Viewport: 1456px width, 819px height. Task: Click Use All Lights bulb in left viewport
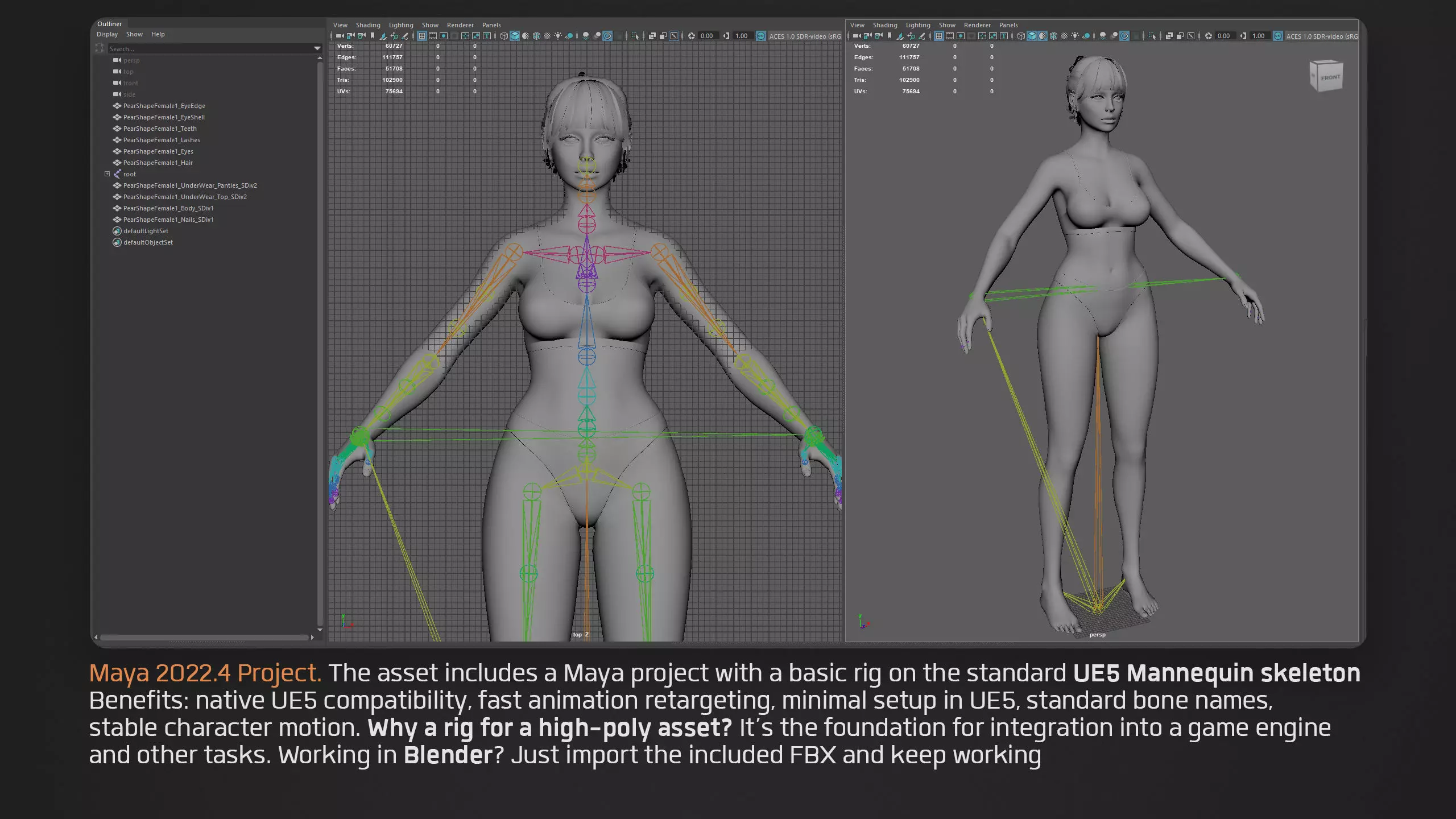[558, 36]
